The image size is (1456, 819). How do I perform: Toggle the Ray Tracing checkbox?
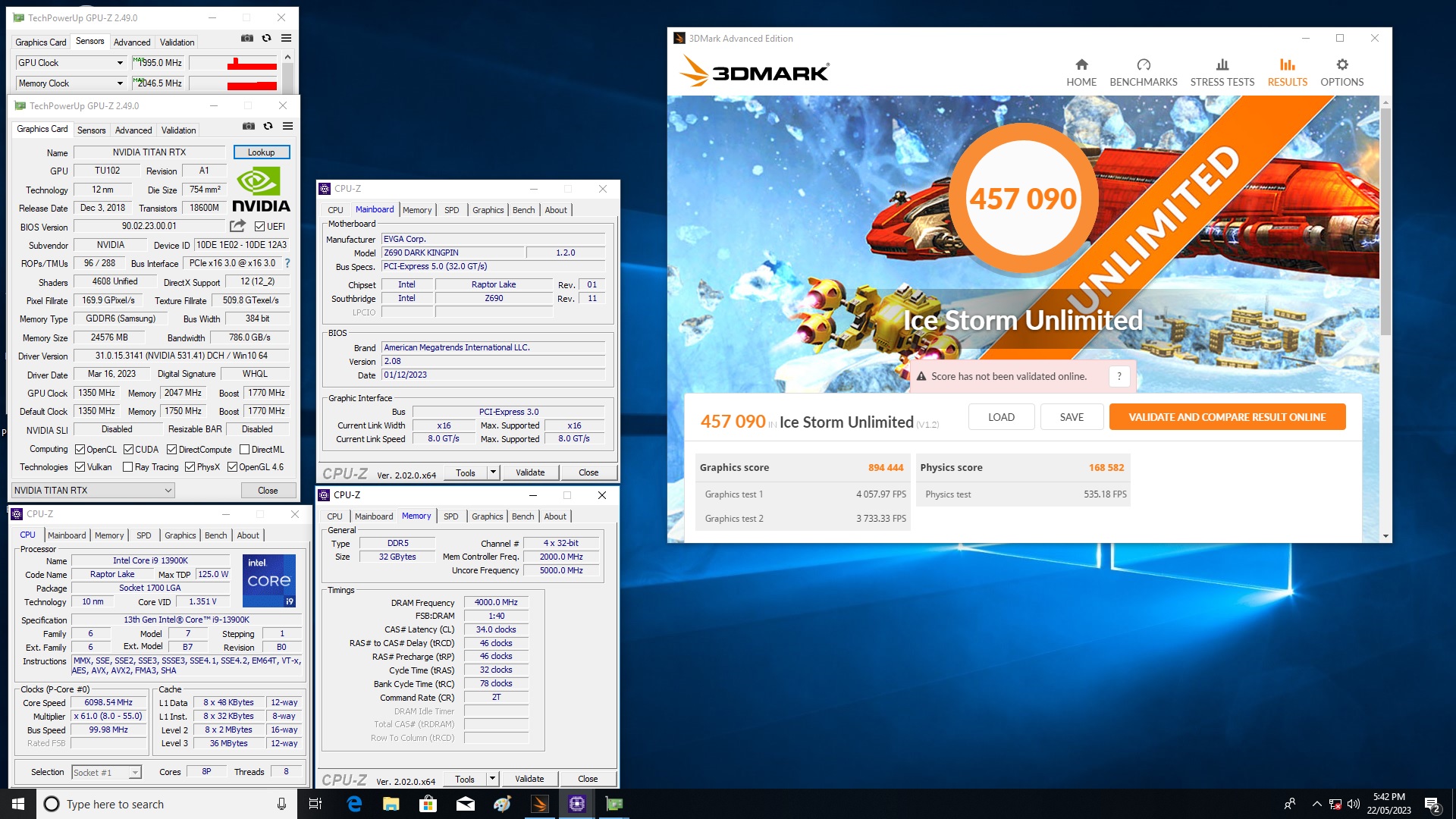pyautogui.click(x=127, y=467)
